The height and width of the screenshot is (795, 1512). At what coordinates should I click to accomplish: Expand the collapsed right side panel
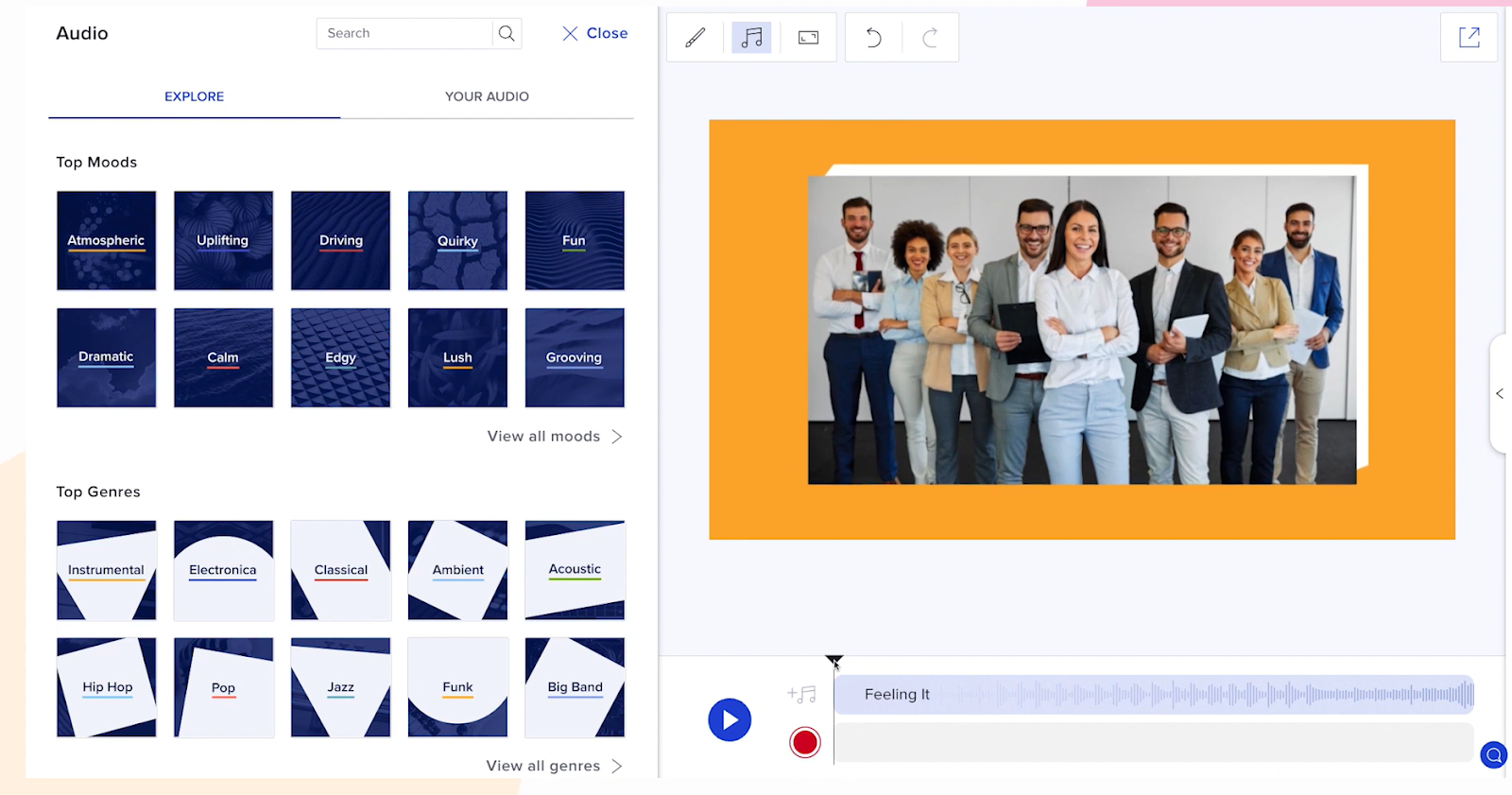tap(1500, 393)
